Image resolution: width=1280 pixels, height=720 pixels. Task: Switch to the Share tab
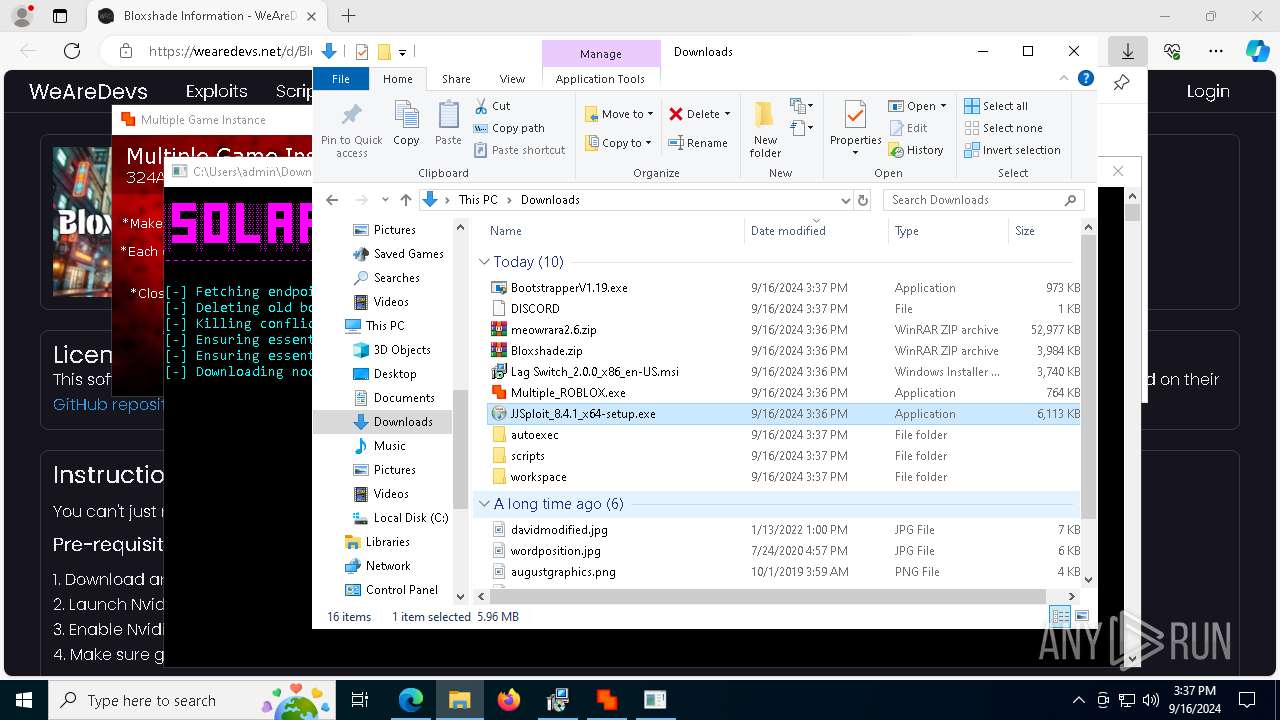point(456,79)
